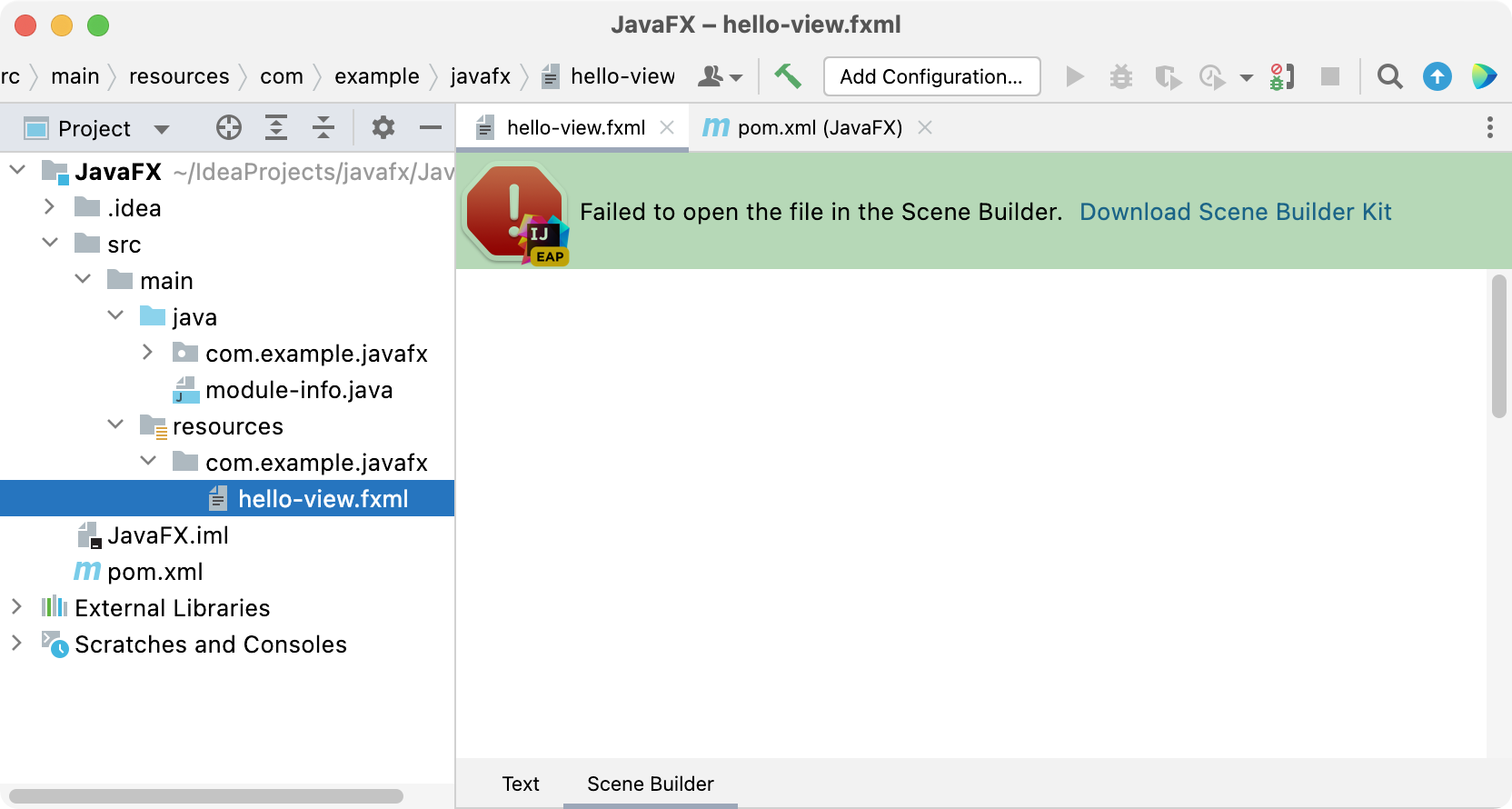This screenshot has height=809, width=1512.
Task: Open editor tabs more options menu
Action: pos(1490,127)
